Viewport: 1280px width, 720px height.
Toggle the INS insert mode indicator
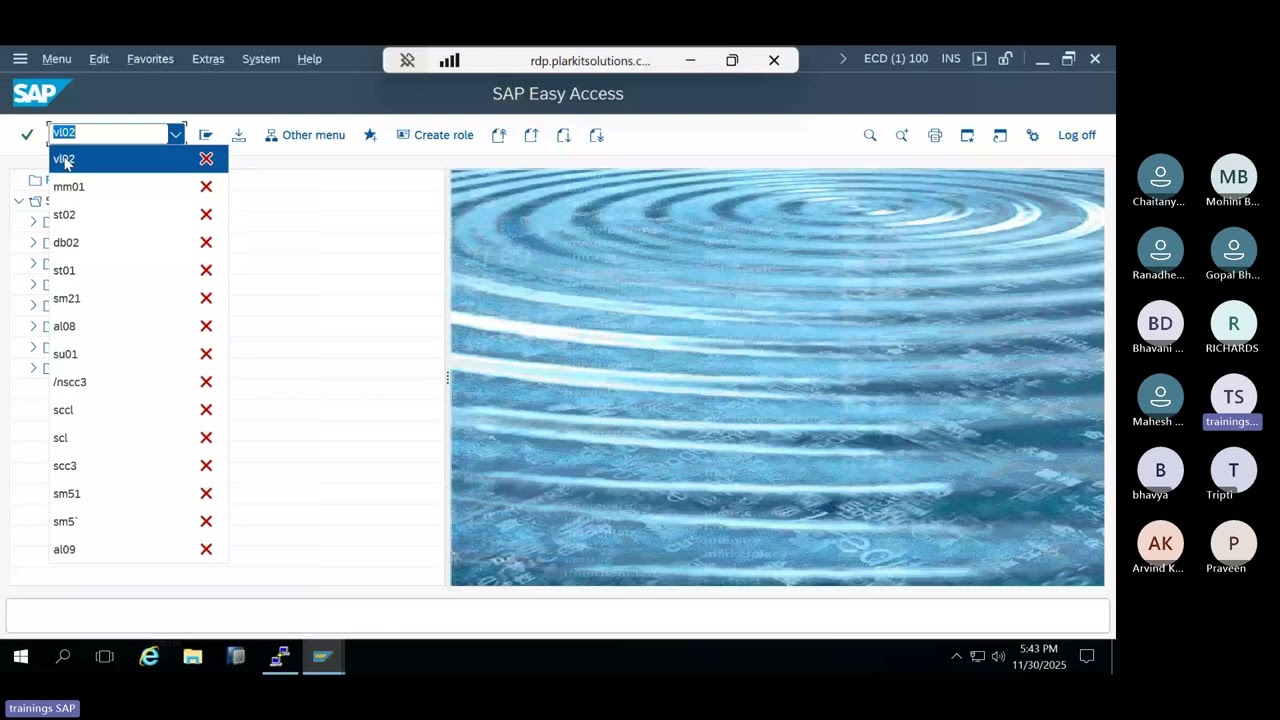951,59
